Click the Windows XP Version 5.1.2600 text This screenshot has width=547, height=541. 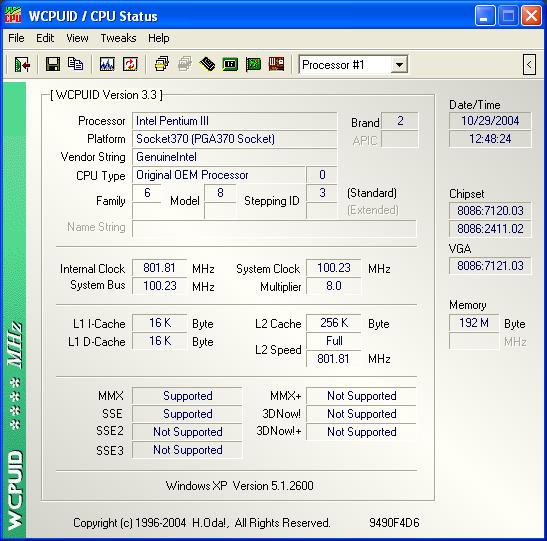[x=240, y=486]
